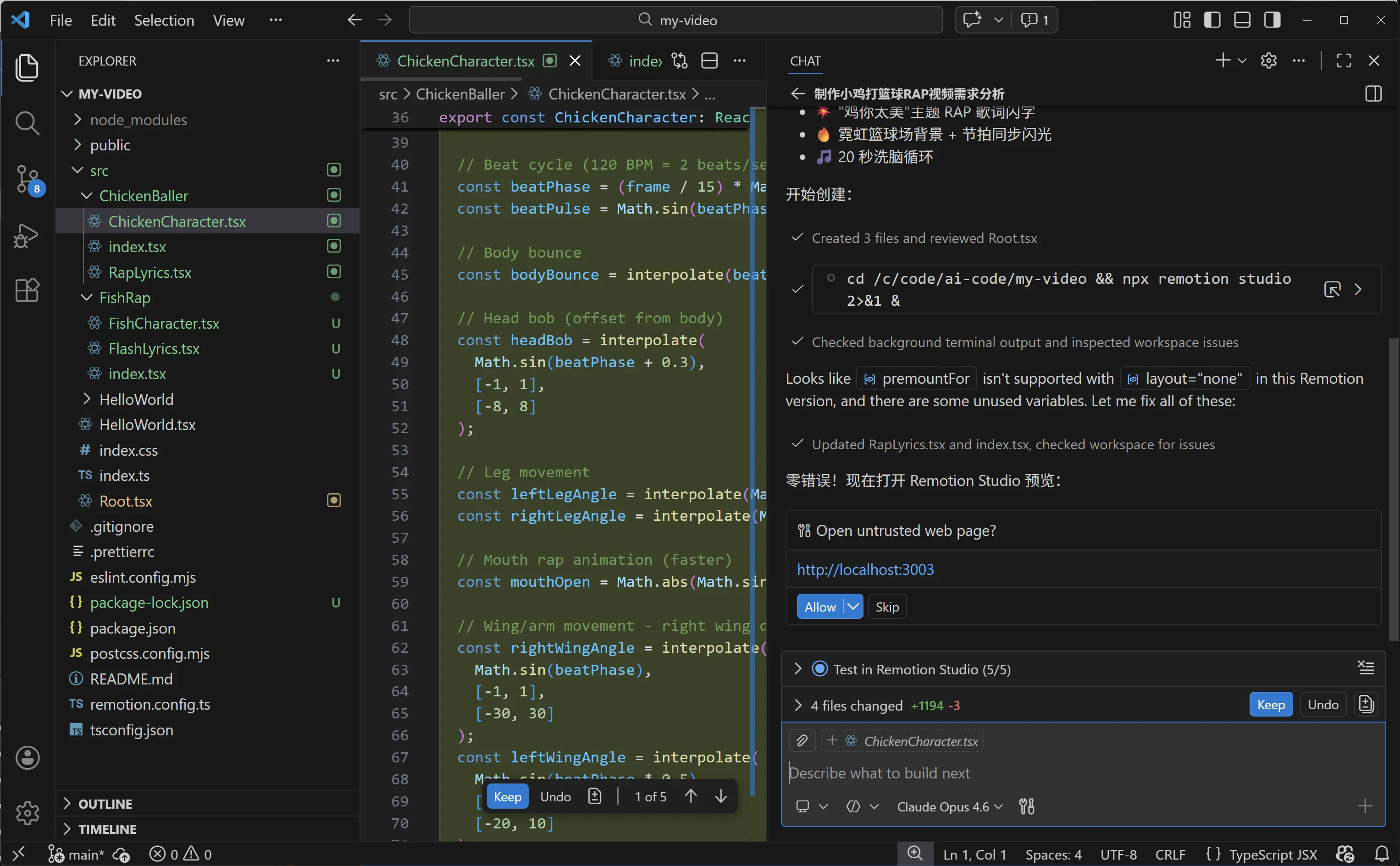
Task: Open the Claude Opus 4.6 model dropdown
Action: (x=949, y=806)
